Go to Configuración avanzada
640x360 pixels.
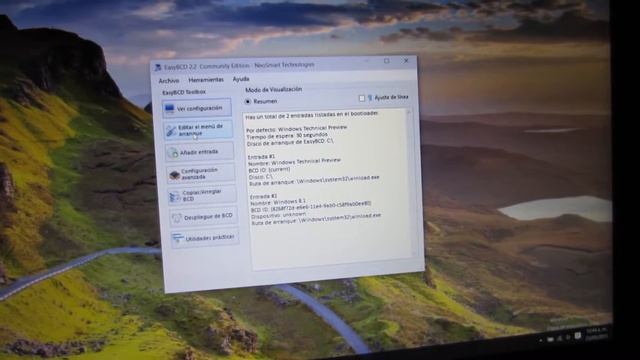200,173
